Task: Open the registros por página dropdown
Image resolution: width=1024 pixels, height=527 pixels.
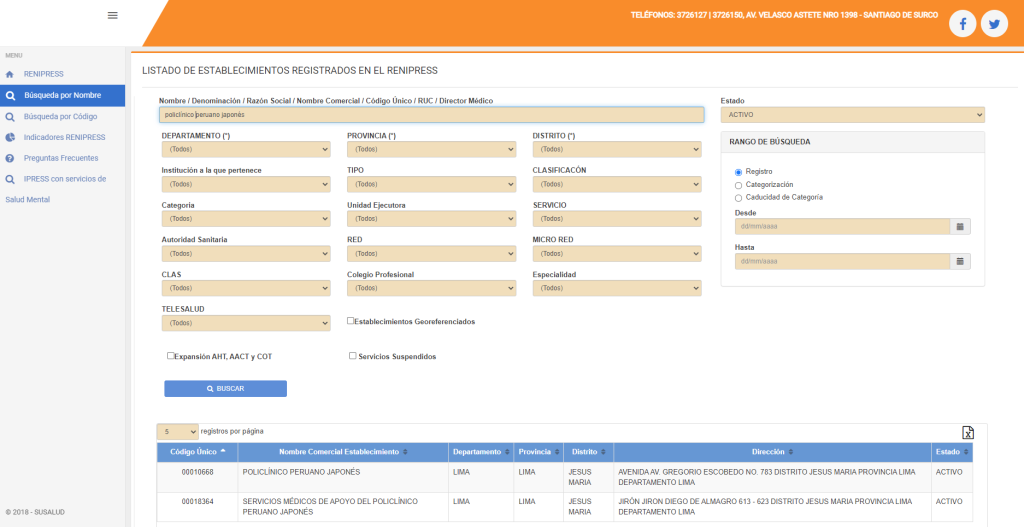Action: pos(177,432)
